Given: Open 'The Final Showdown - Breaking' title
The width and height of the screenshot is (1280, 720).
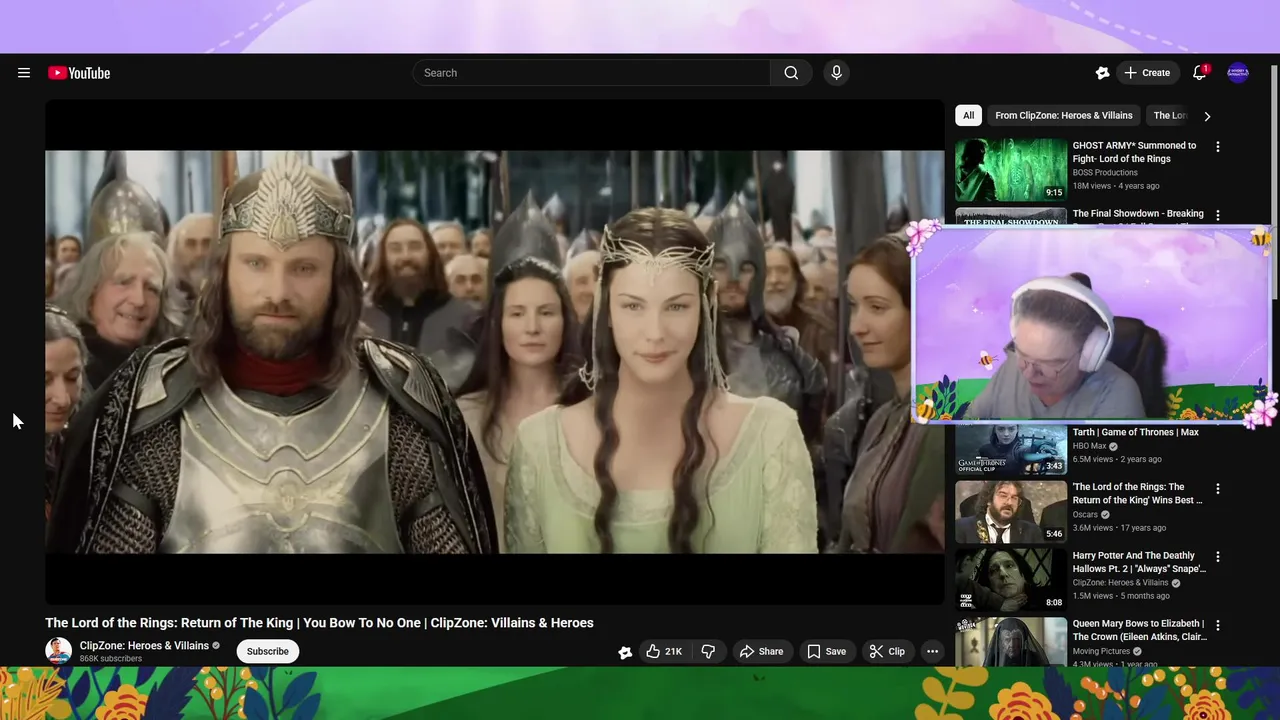Looking at the screenshot, I should coord(1138,214).
